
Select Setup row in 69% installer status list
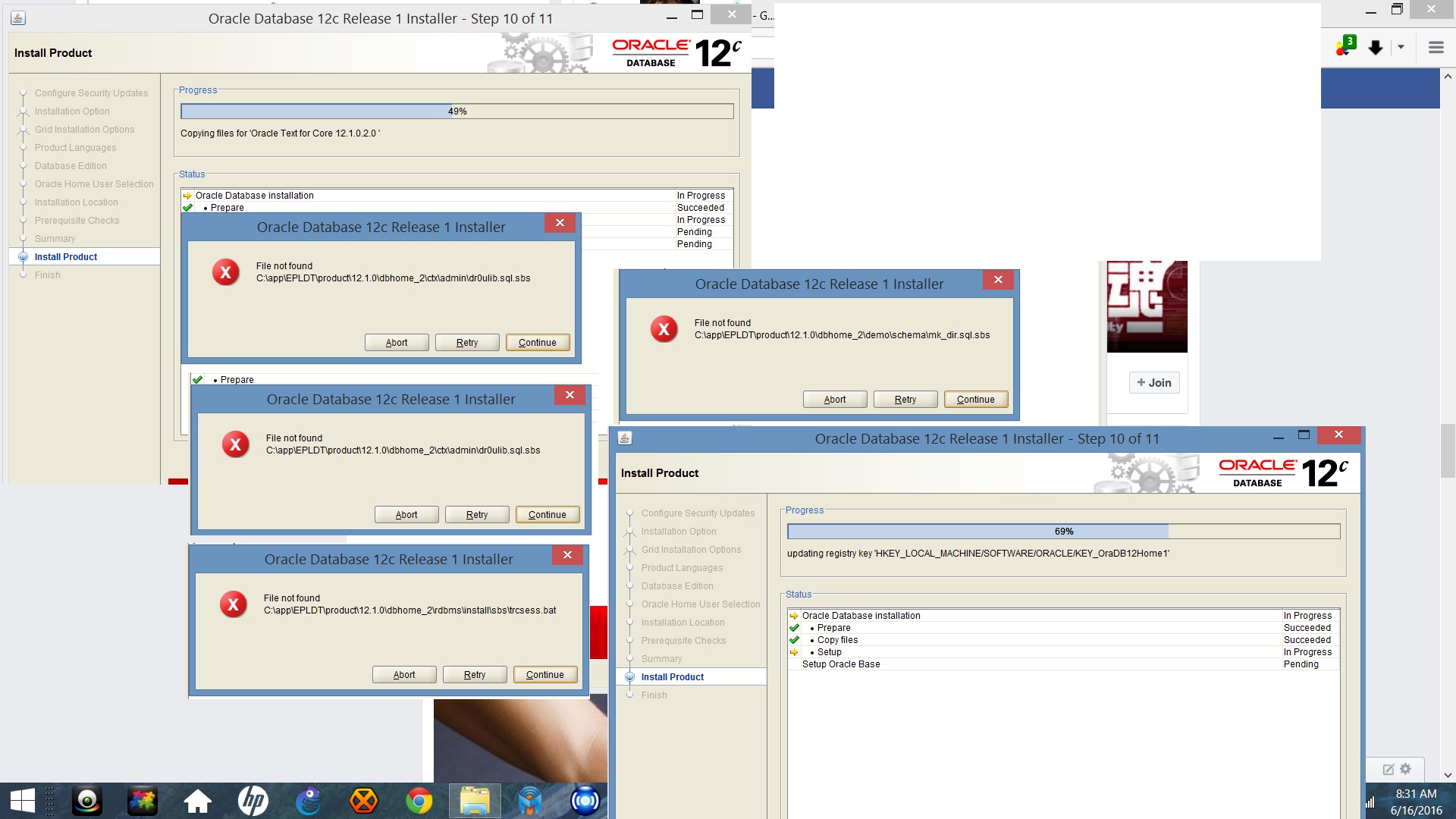point(829,652)
